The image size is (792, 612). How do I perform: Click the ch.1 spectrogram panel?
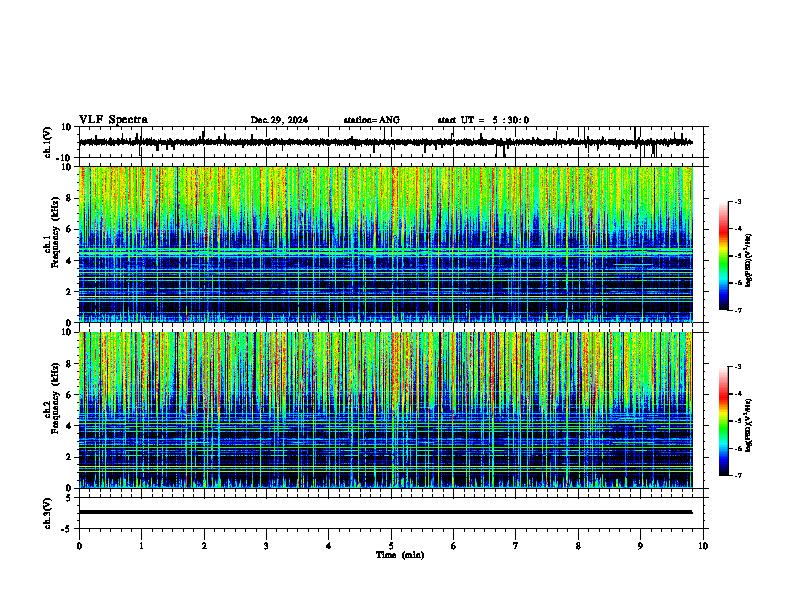385,244
